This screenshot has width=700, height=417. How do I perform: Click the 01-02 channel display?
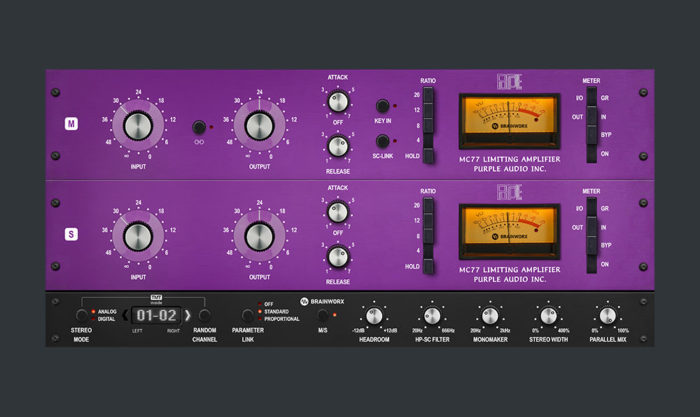(x=156, y=315)
